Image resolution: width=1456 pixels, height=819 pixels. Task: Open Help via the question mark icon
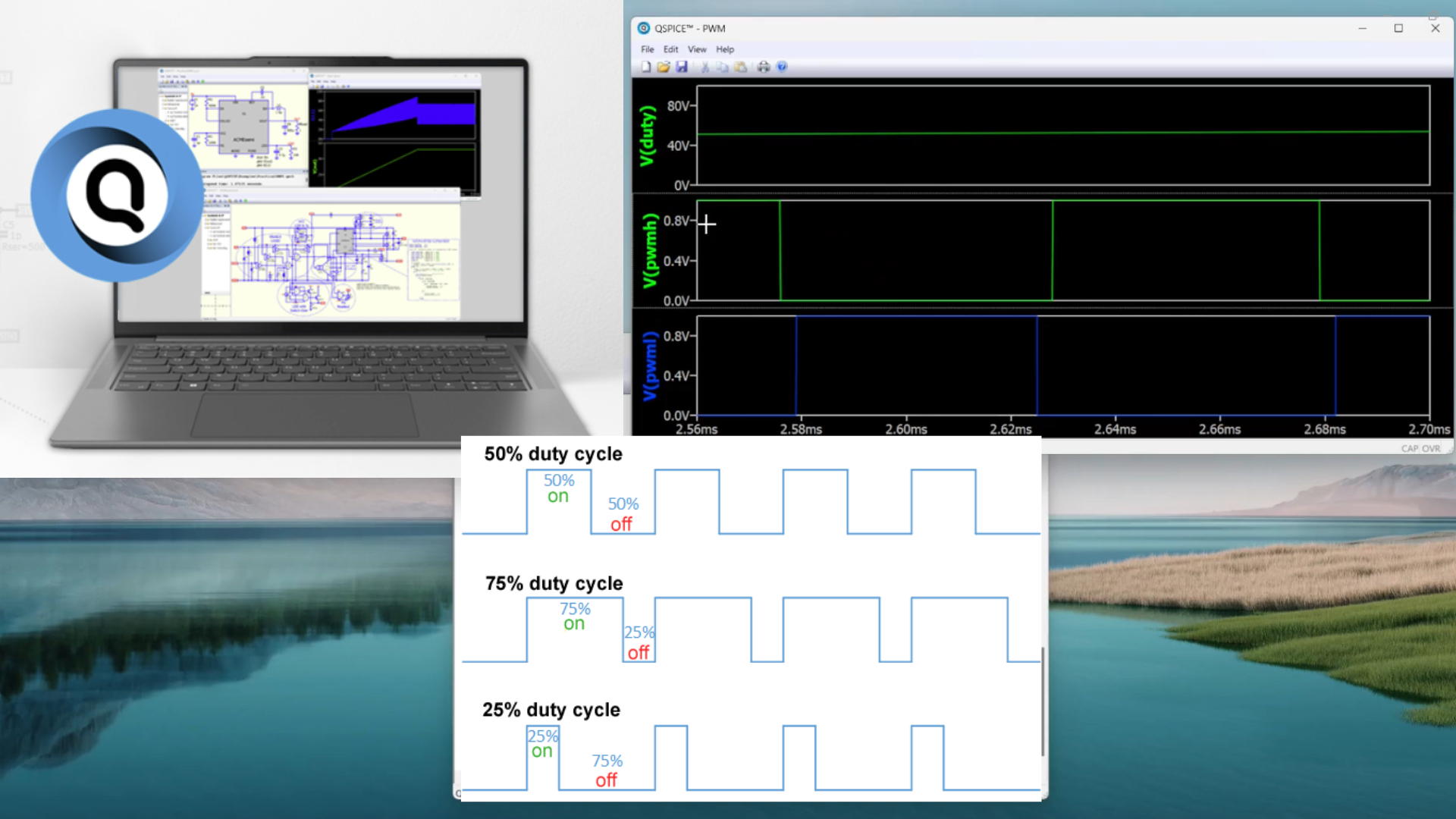coord(782,67)
